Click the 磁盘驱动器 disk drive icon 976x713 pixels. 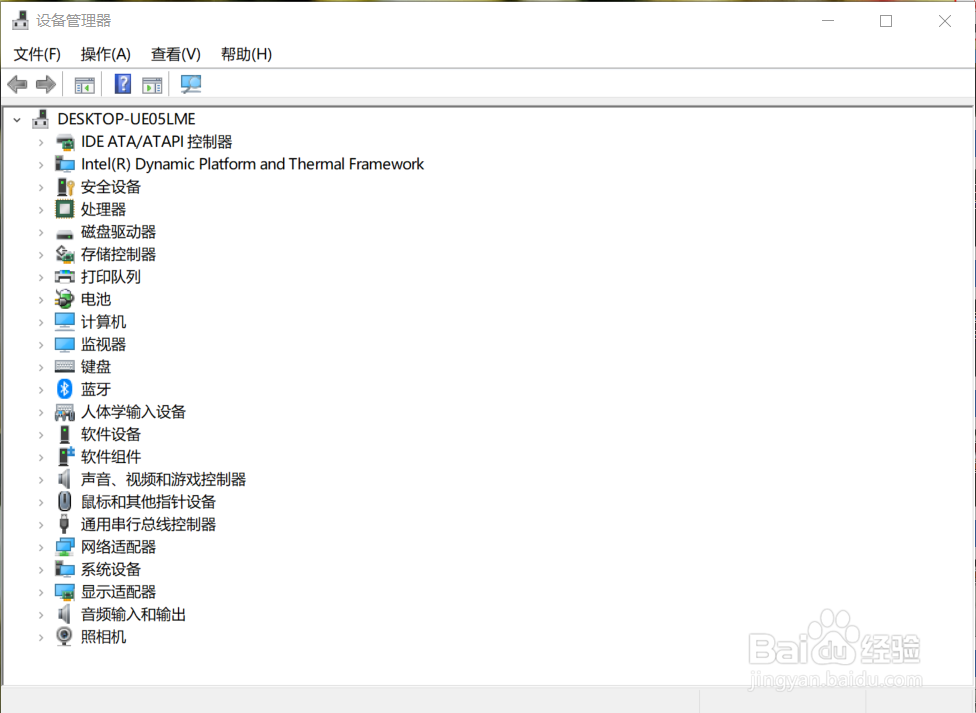[x=65, y=233]
